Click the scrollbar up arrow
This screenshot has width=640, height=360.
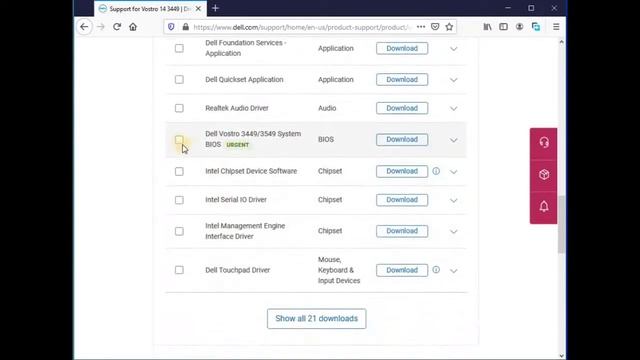click(x=562, y=42)
